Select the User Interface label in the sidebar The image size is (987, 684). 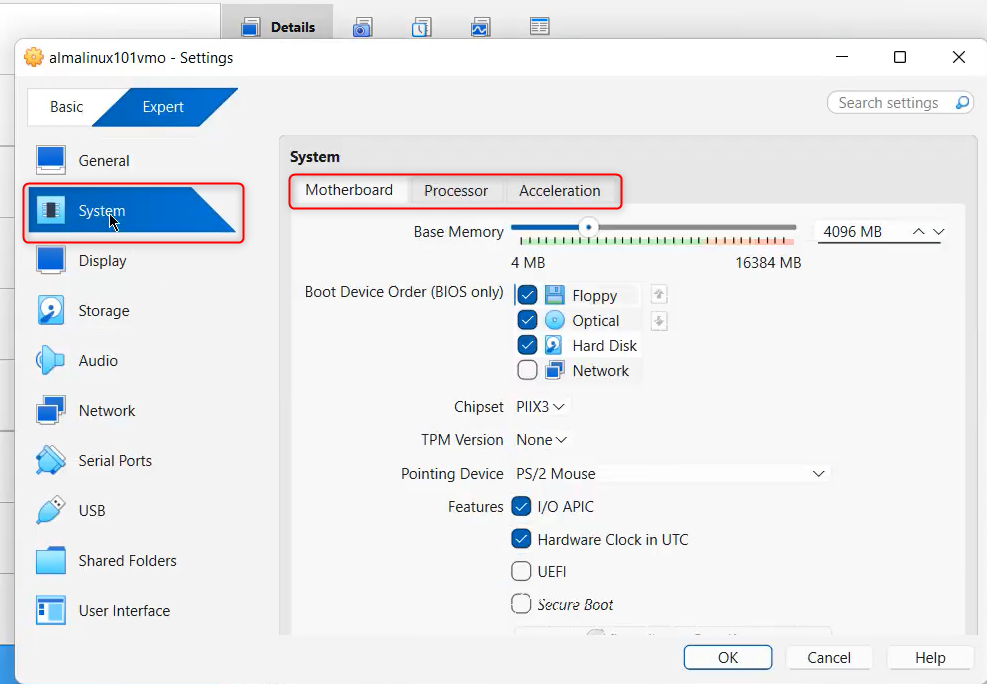point(124,610)
